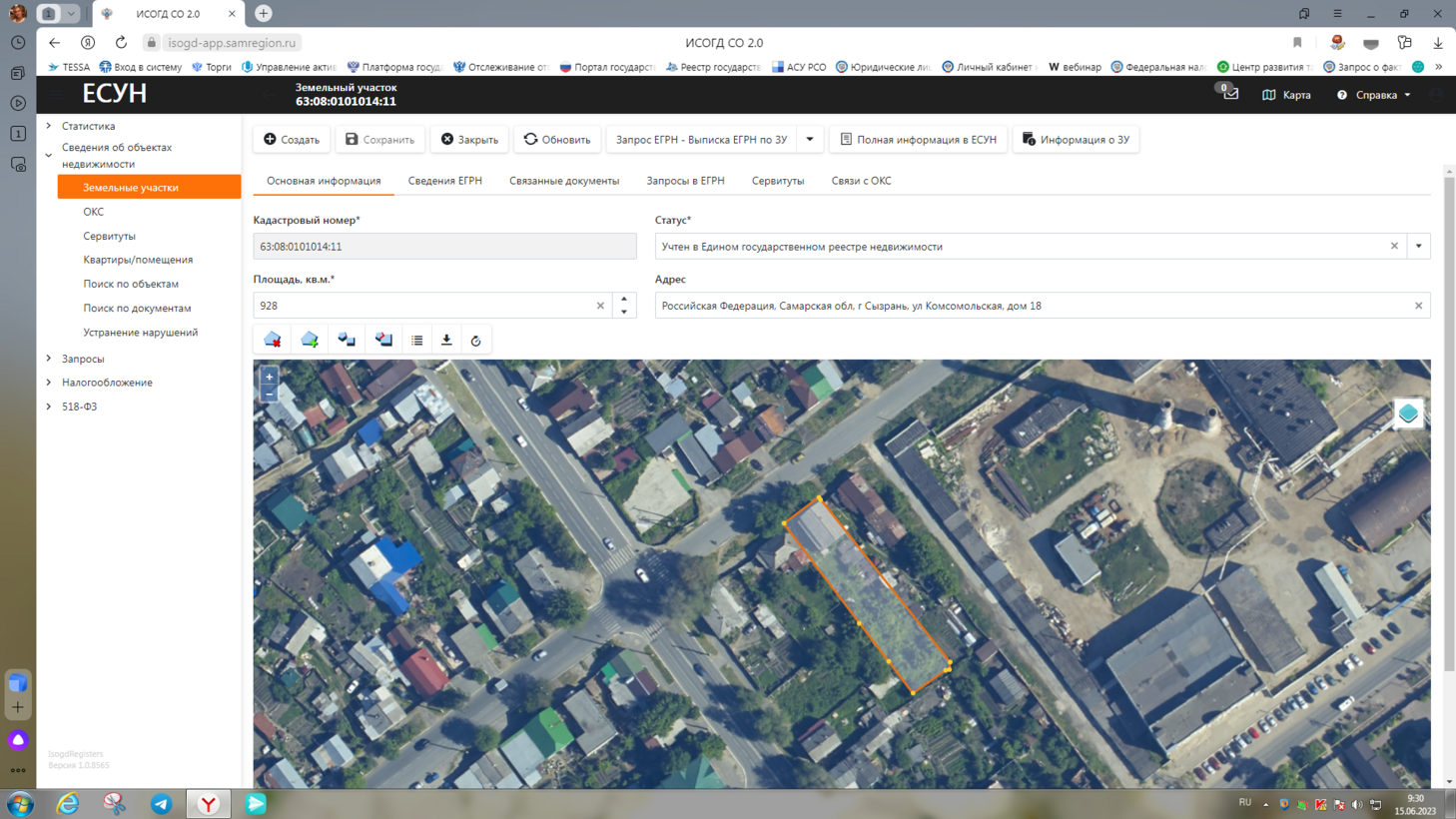Click the Yandex home icon in address bar
1456x819 pixels.
88,43
